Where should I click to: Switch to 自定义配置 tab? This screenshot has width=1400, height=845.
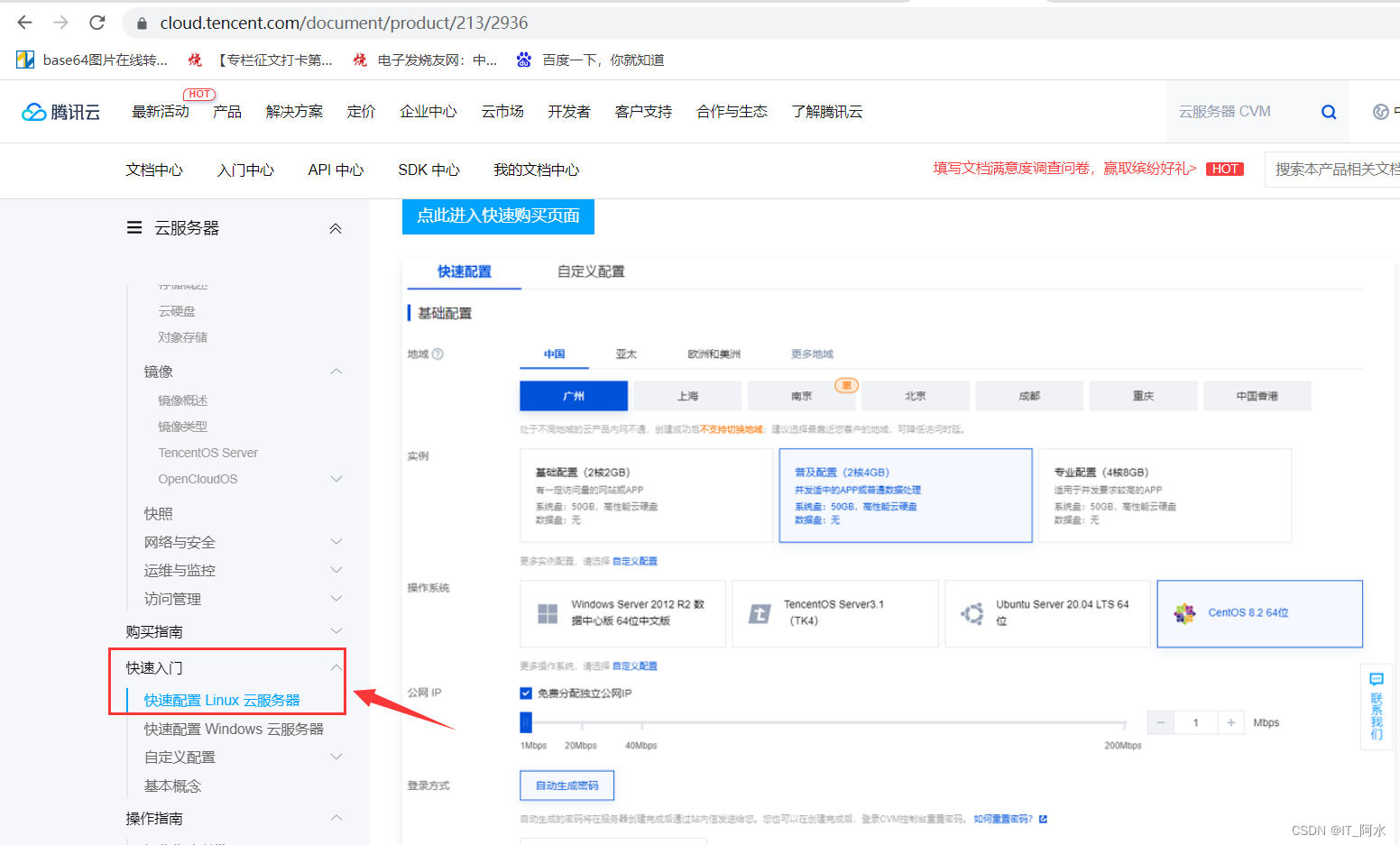pyautogui.click(x=591, y=271)
